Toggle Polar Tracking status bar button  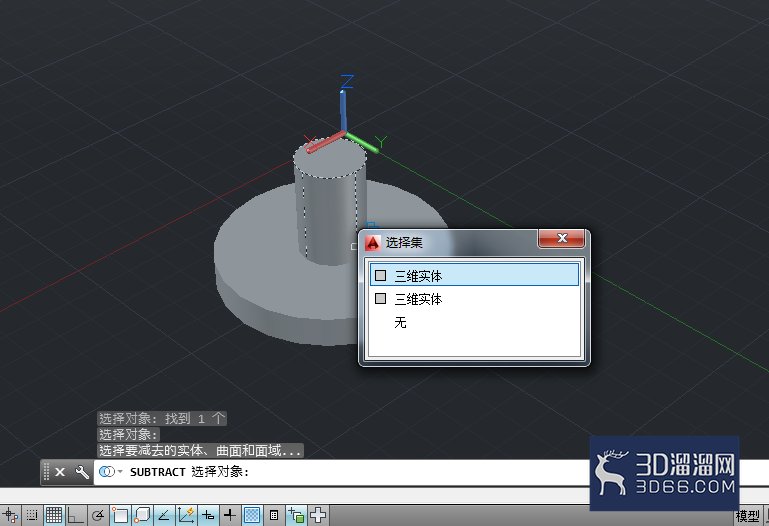98,515
